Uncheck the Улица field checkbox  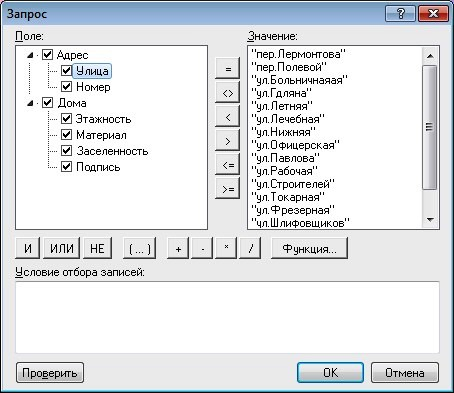point(66,71)
